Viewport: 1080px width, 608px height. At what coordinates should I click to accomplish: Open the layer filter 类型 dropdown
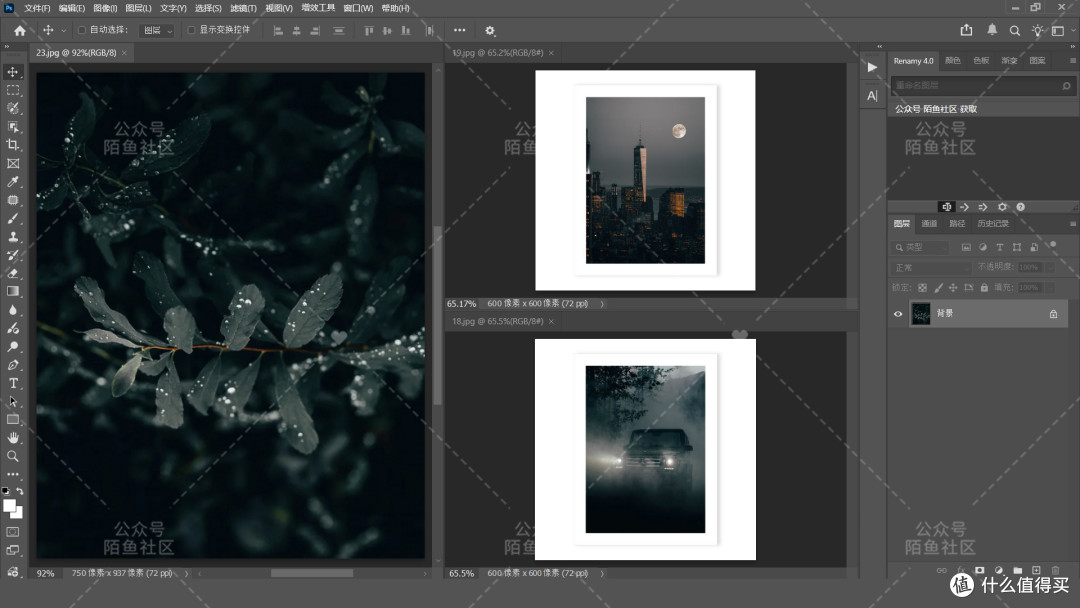click(x=922, y=247)
